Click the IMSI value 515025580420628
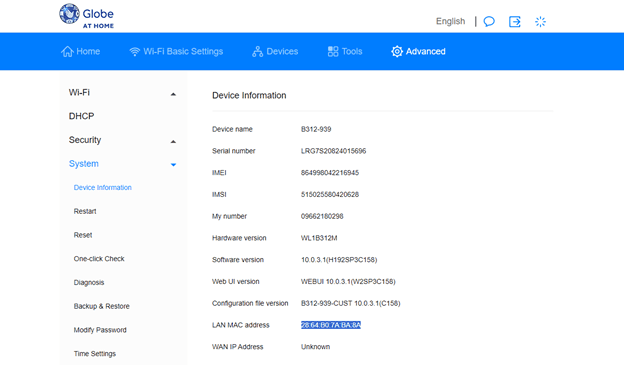This screenshot has height=365, width=624. tap(330, 195)
